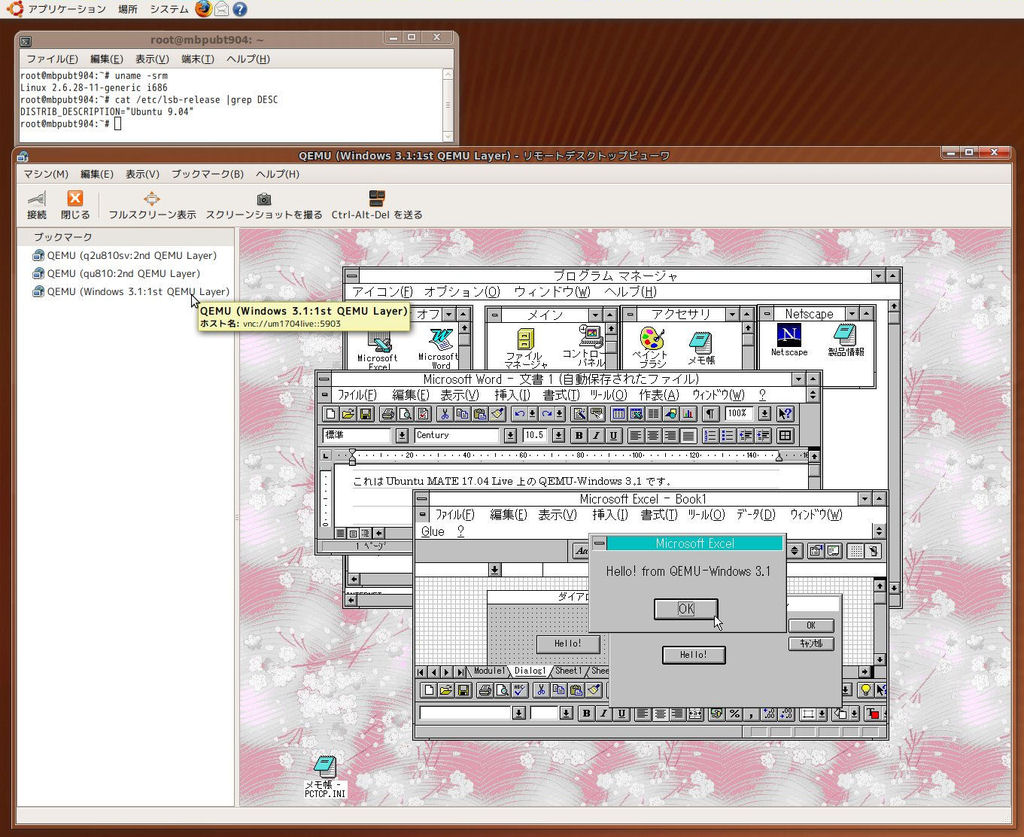Click Word context Help pointer icon
Screen dimensions: 1024x837
786,413
